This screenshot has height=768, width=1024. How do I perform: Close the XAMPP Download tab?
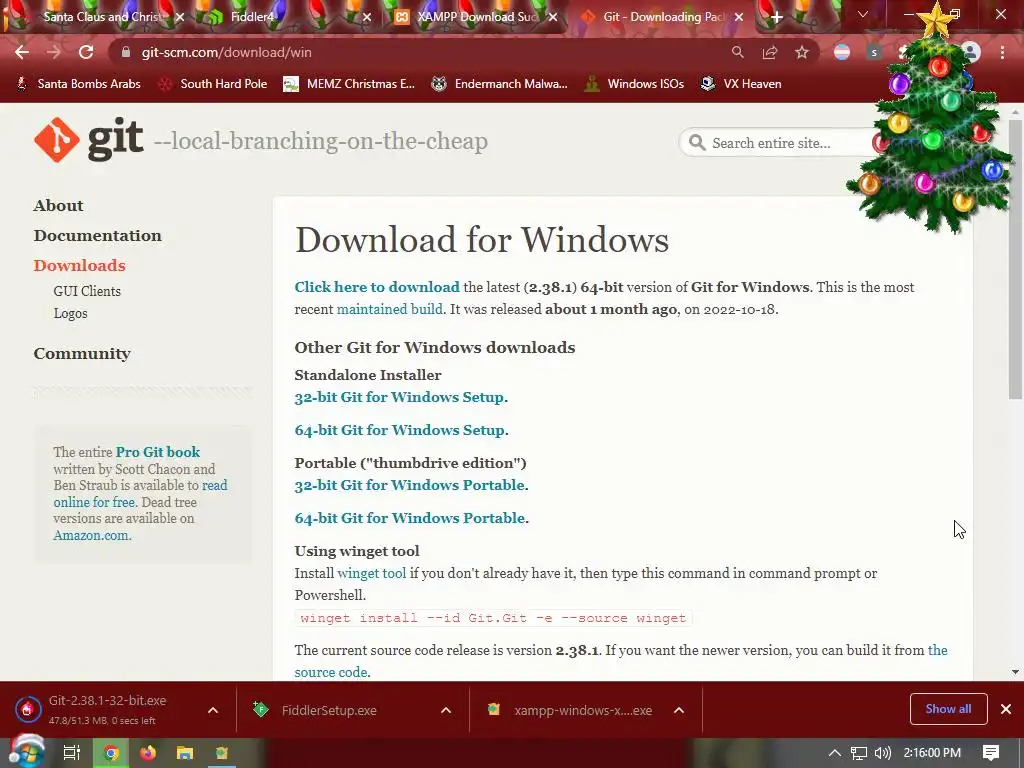pyautogui.click(x=553, y=17)
